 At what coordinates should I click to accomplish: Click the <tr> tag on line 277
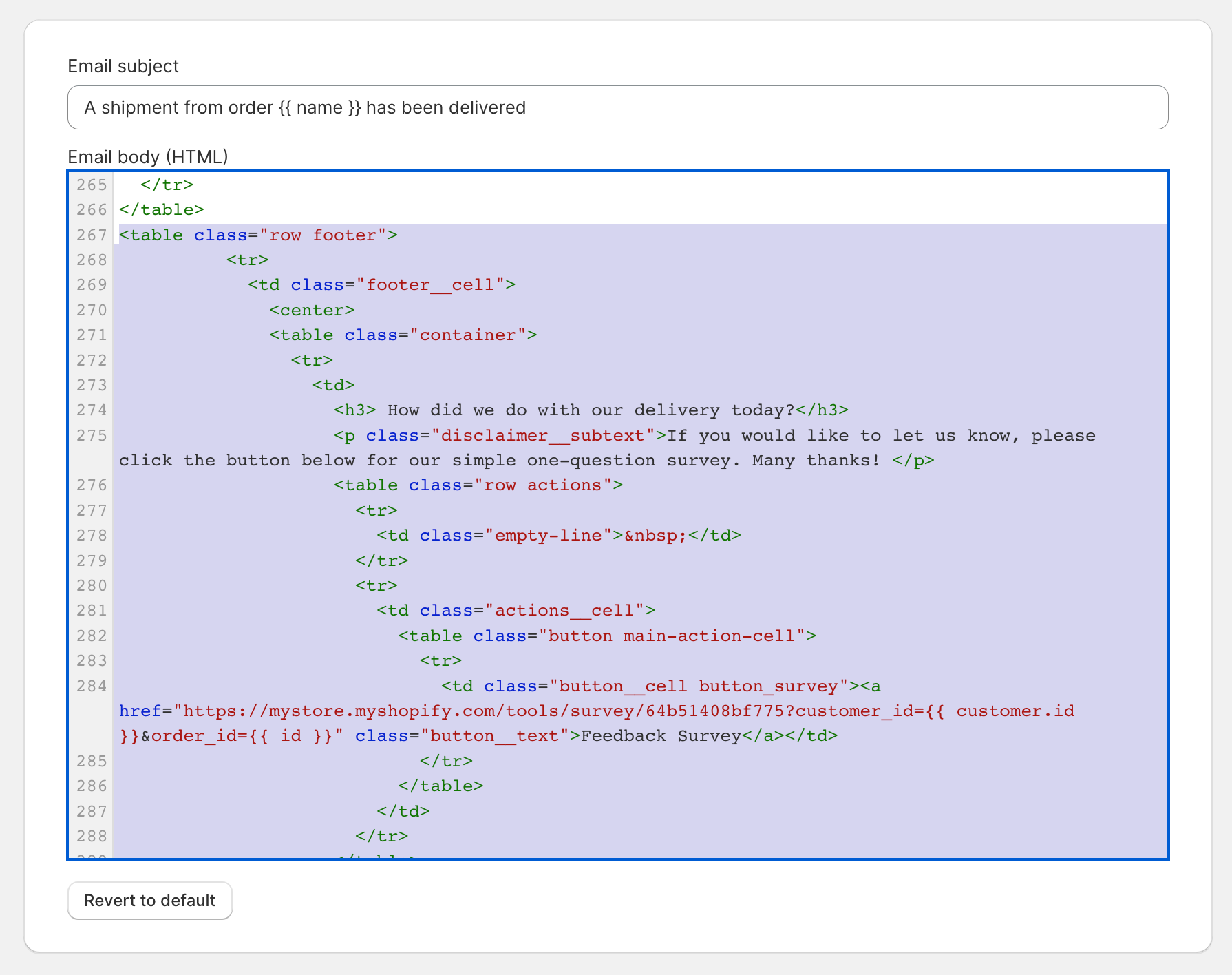point(376,510)
